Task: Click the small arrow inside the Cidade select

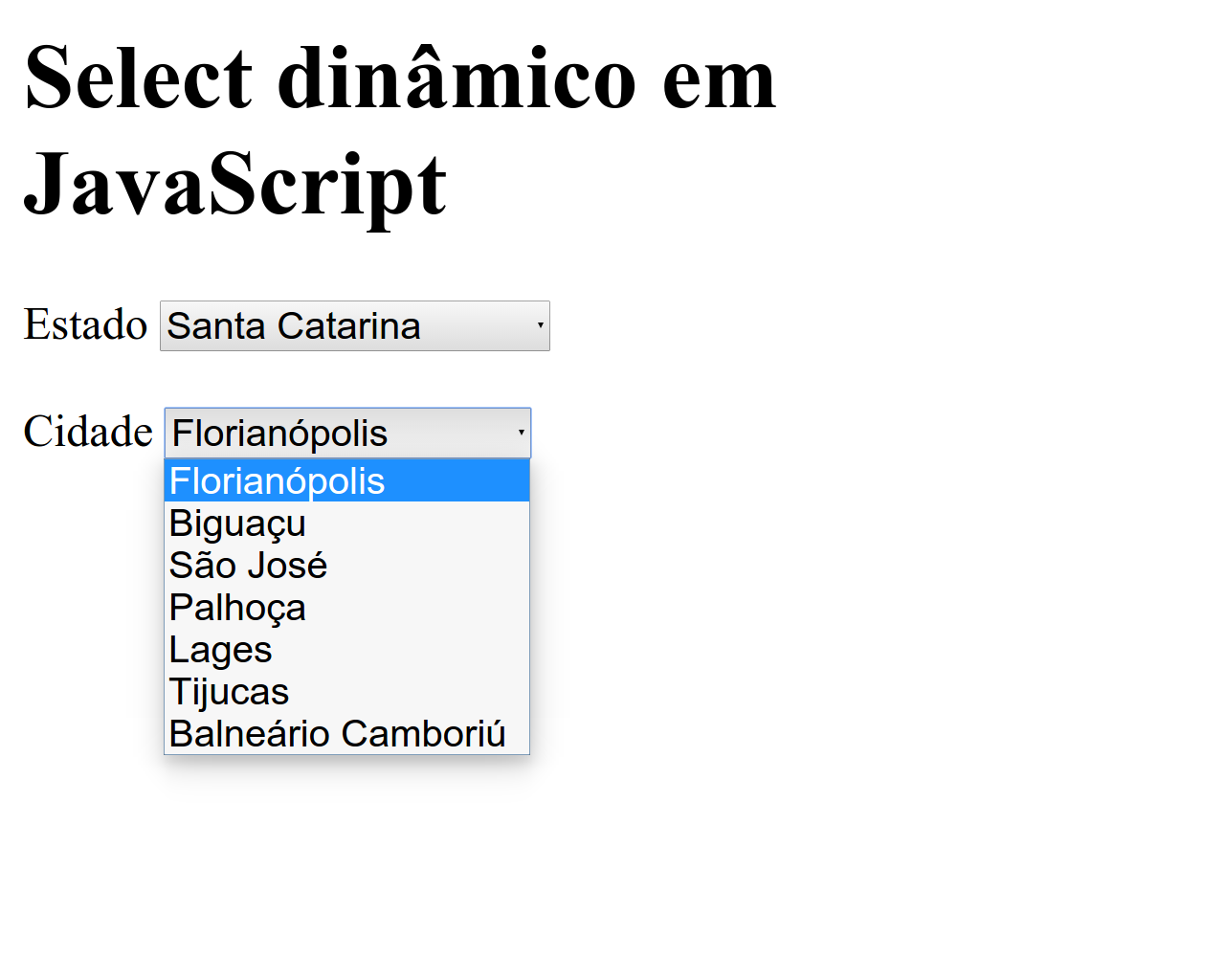Action: pyautogui.click(x=520, y=433)
